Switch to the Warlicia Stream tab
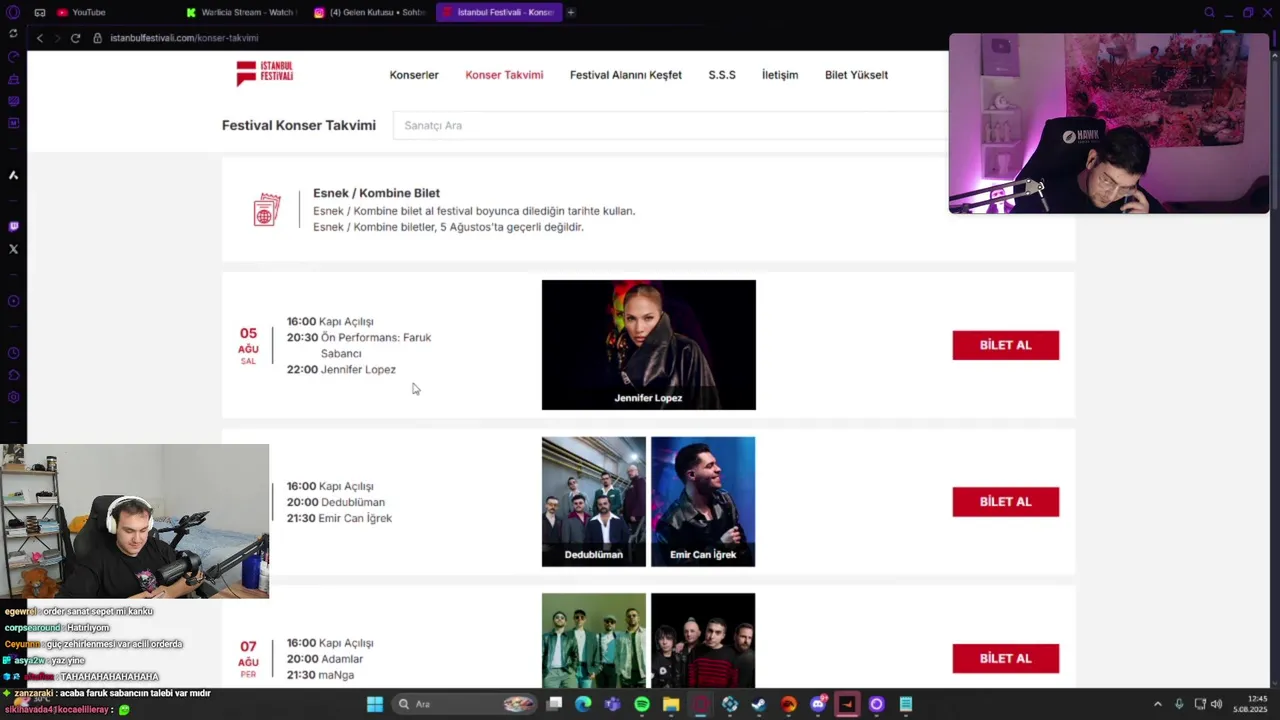Viewport: 1280px width, 720px height. coord(240,12)
